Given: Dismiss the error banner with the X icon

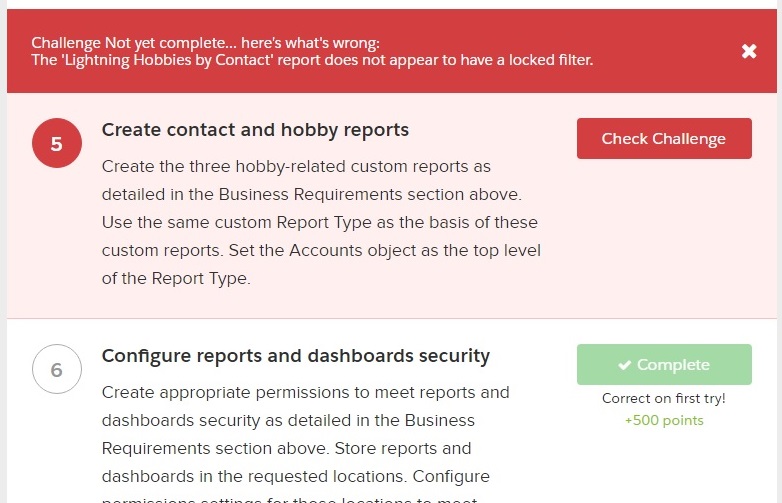Looking at the screenshot, I should coord(749,51).
